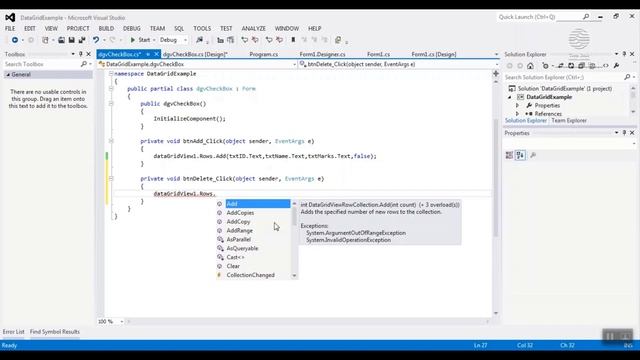Click Properties wrench icon in Solution Explorer toolbar

(x=616, y=66)
